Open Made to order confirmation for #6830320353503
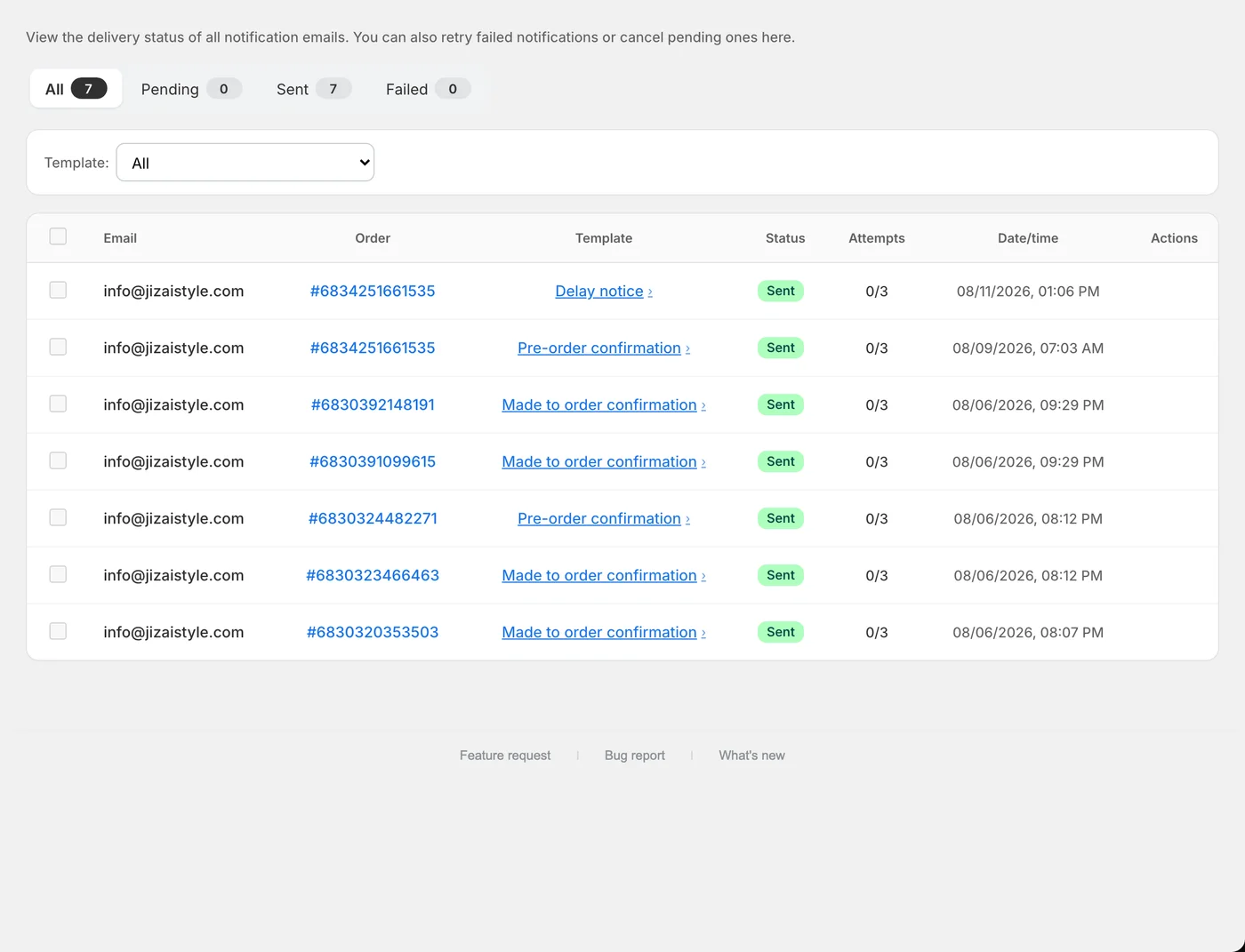 coord(604,632)
